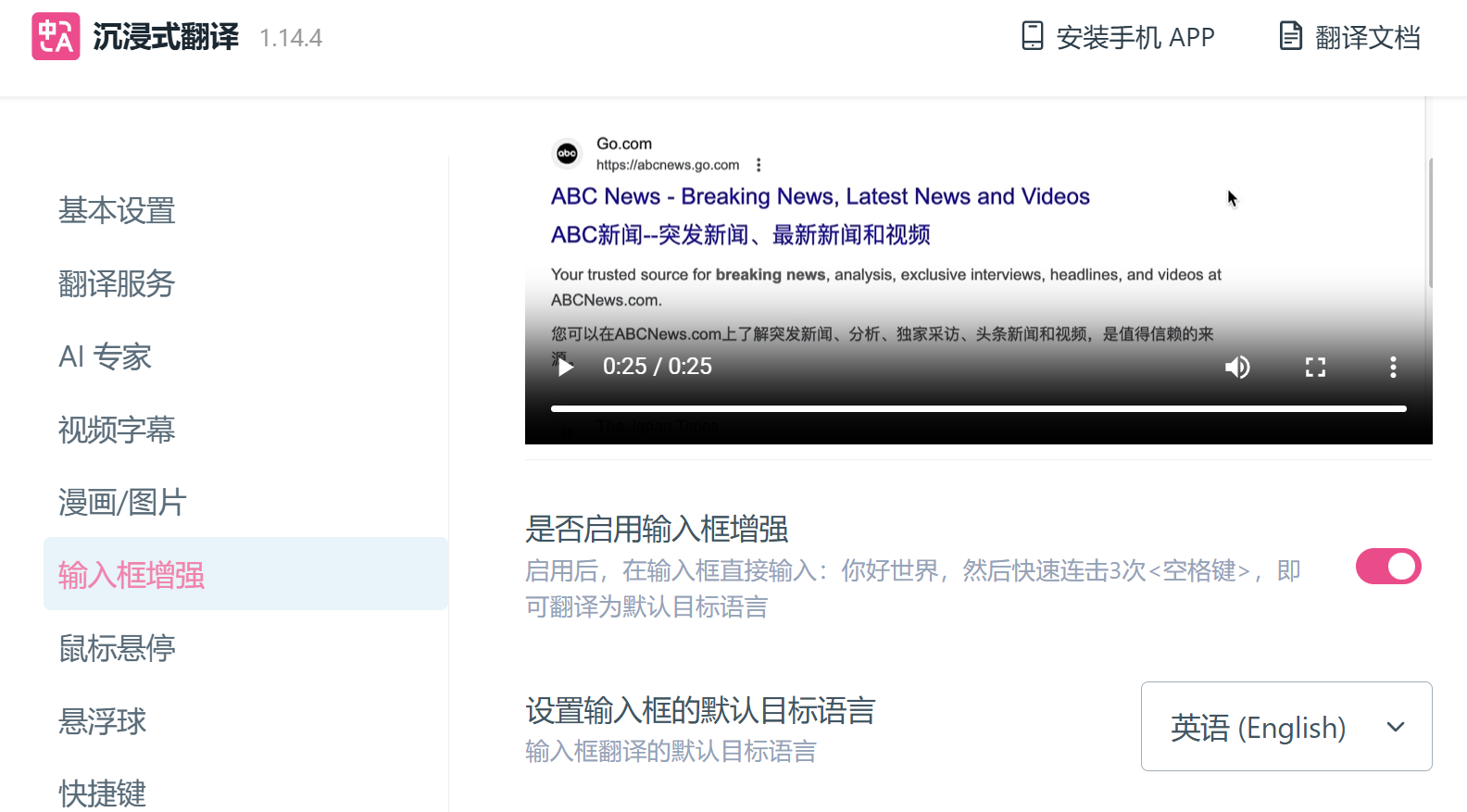The image size is (1467, 812).
Task: Click the video progress bar
Action: (x=979, y=408)
